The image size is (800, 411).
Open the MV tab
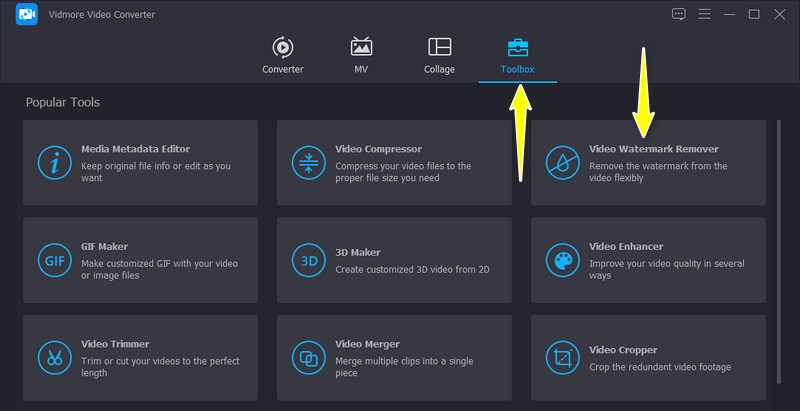[361, 56]
